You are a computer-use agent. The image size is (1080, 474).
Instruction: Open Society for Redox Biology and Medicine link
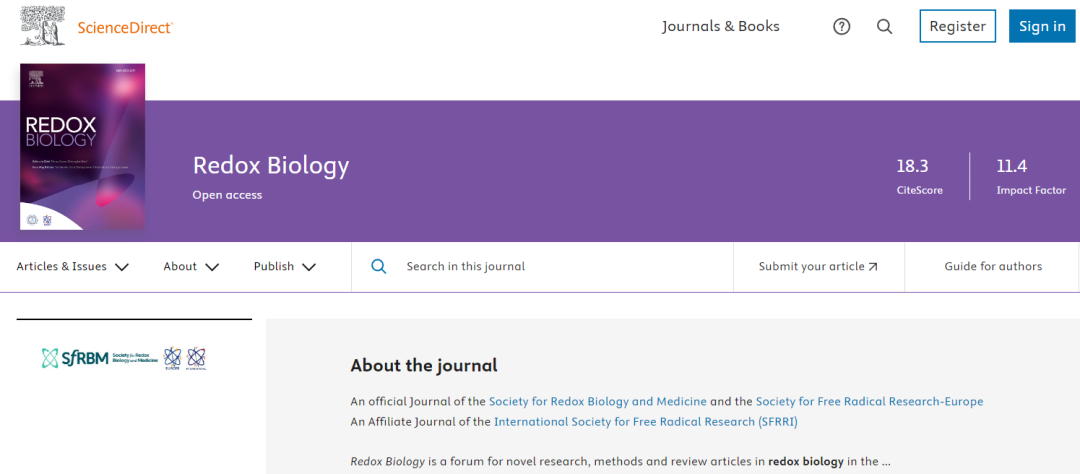(x=597, y=402)
